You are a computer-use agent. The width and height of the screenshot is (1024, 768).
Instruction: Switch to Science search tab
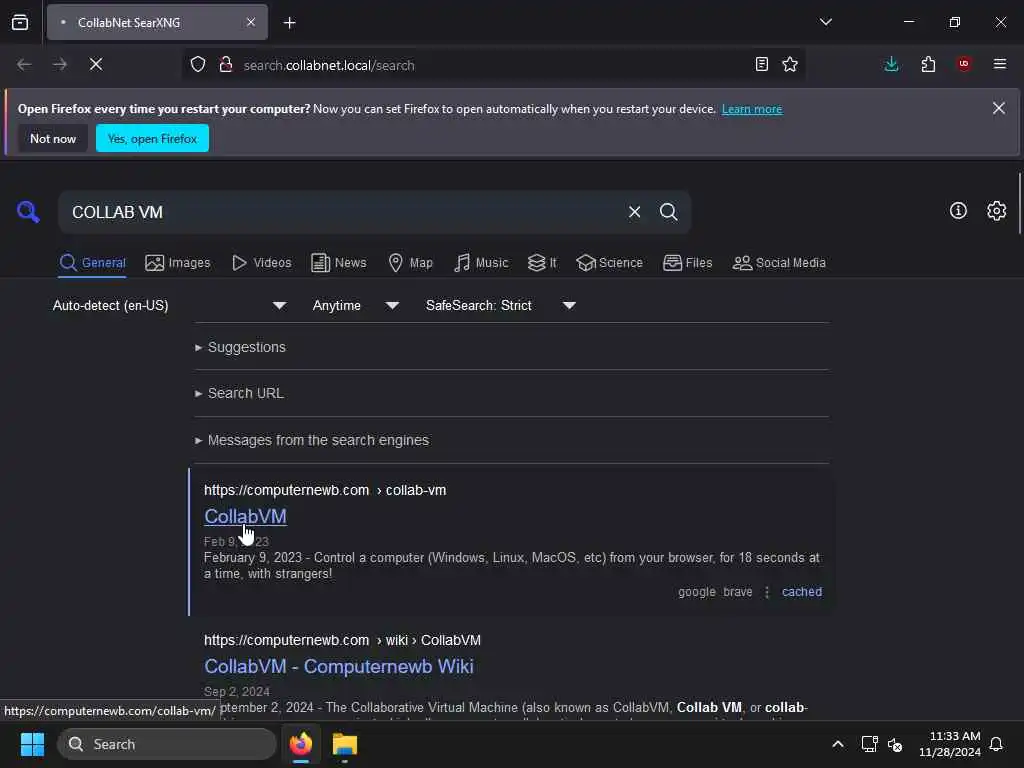click(x=609, y=263)
